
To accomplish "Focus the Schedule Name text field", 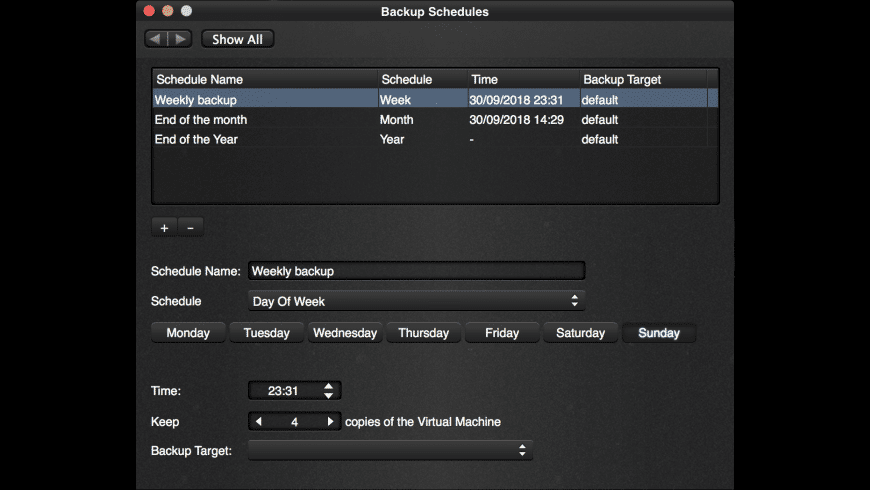I will (x=416, y=271).
